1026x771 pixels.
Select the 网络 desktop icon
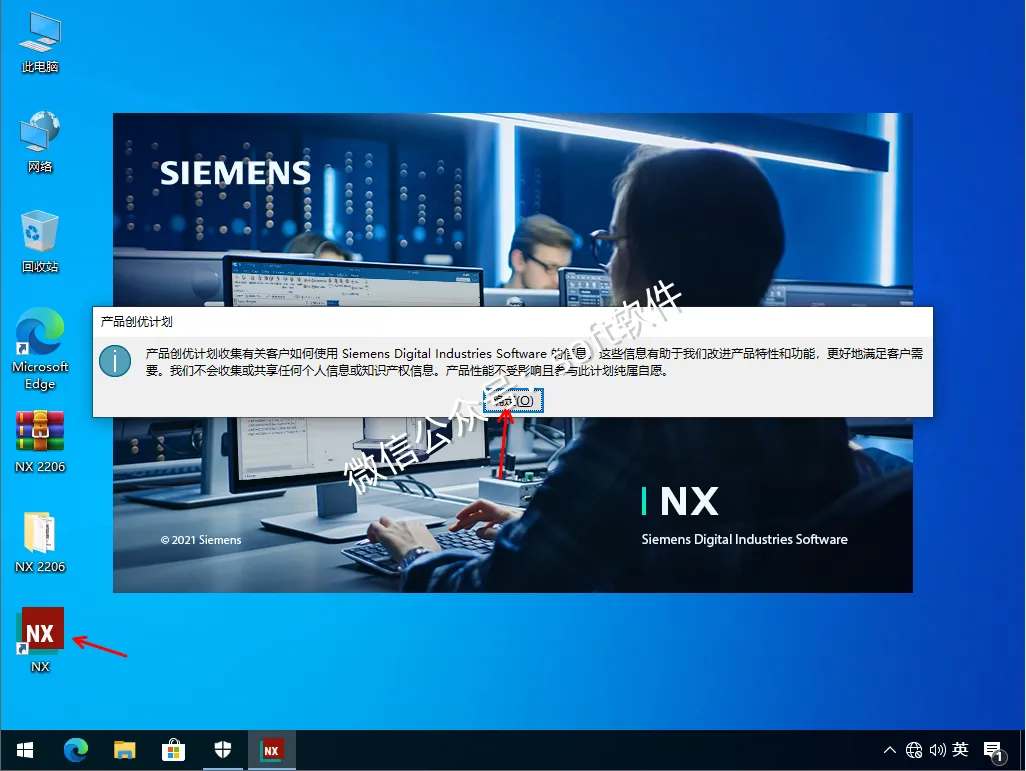point(40,142)
